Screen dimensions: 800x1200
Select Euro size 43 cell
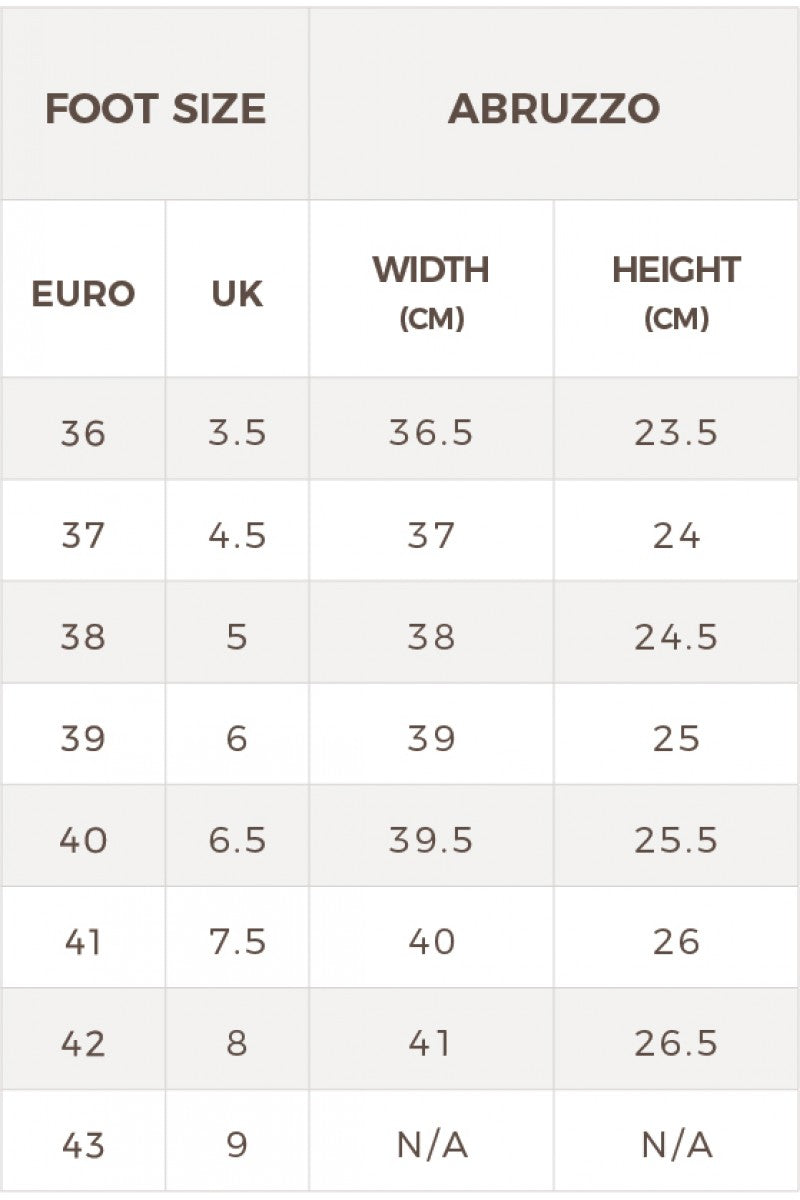click(x=83, y=1145)
